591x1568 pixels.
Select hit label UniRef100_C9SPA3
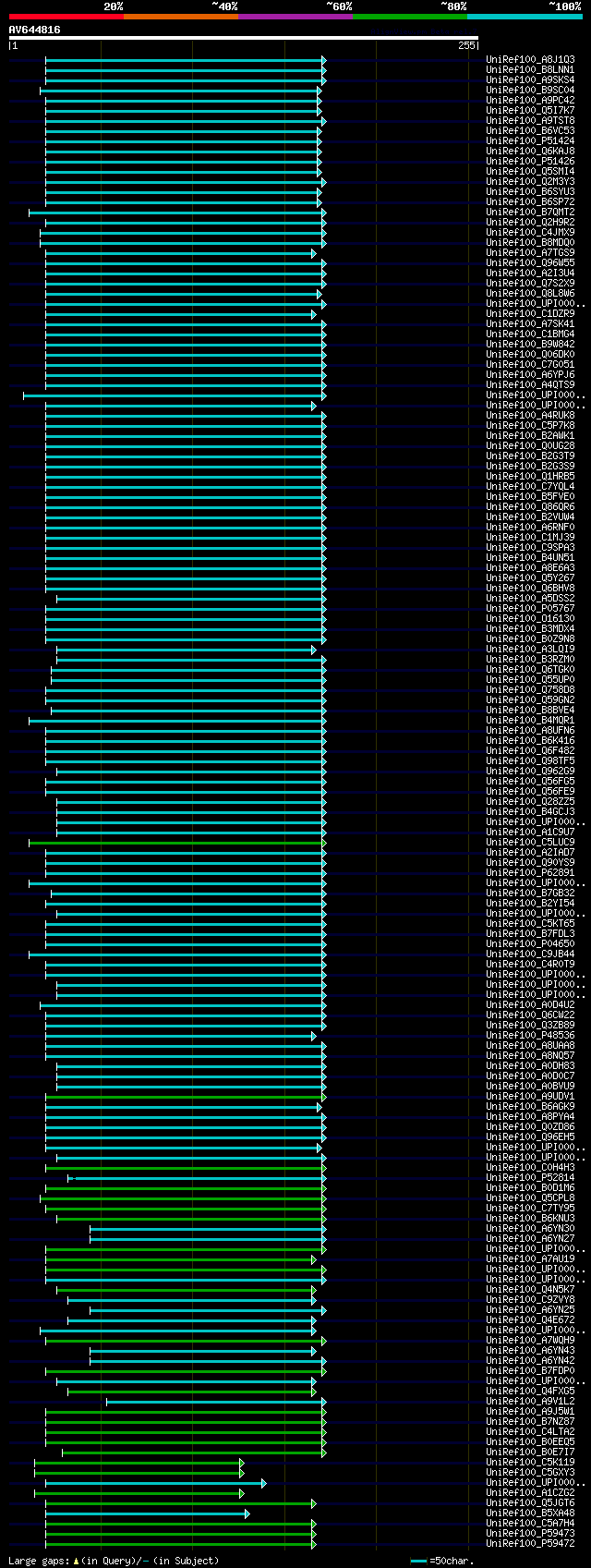[x=530, y=548]
